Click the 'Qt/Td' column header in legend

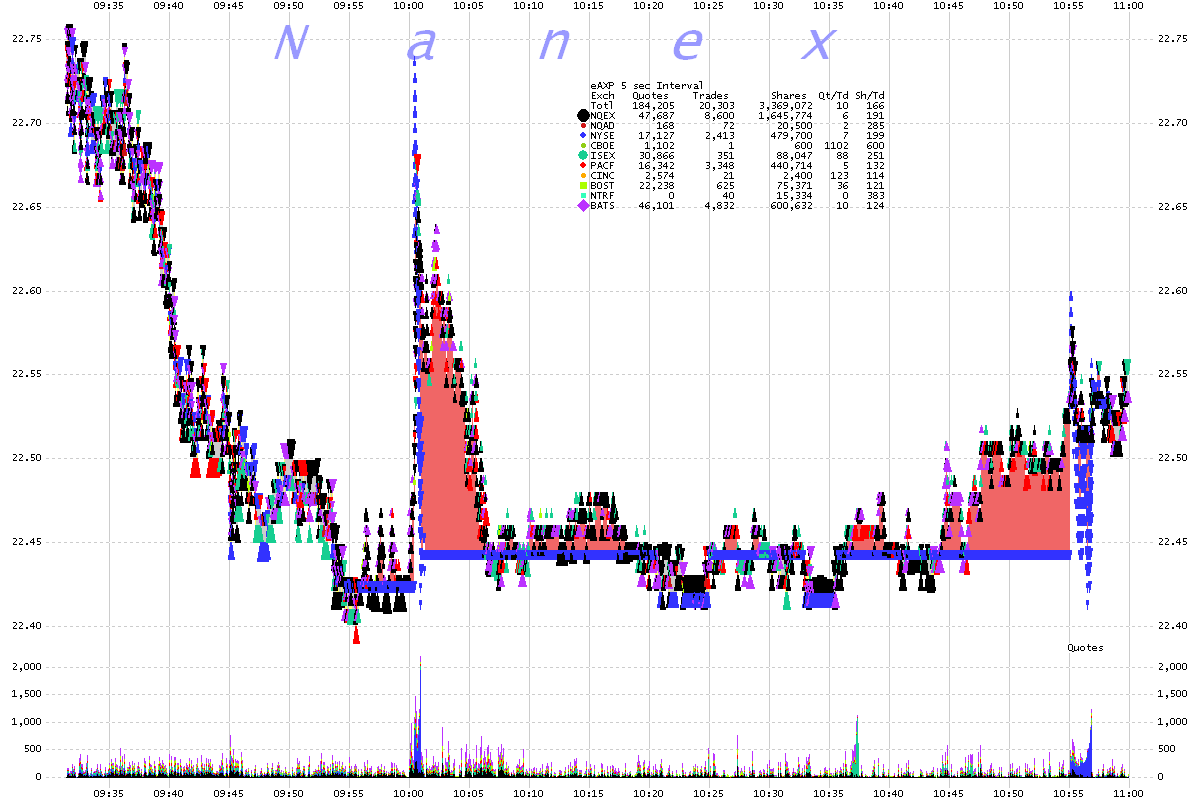point(834,96)
